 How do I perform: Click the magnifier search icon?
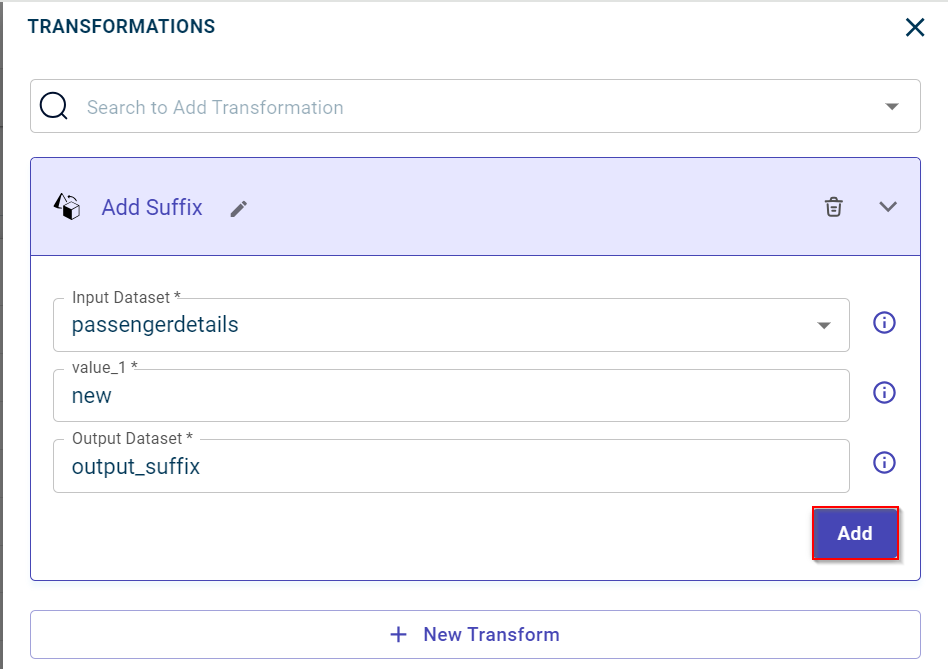pos(54,107)
